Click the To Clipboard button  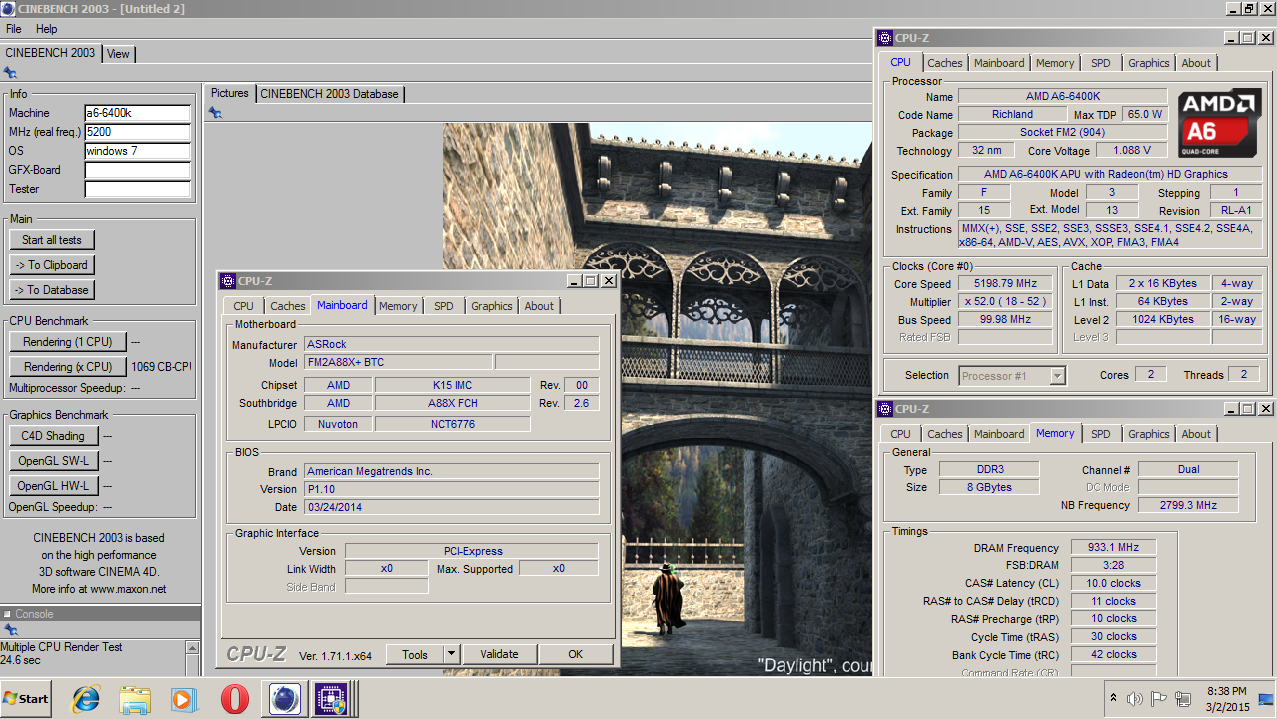52,265
